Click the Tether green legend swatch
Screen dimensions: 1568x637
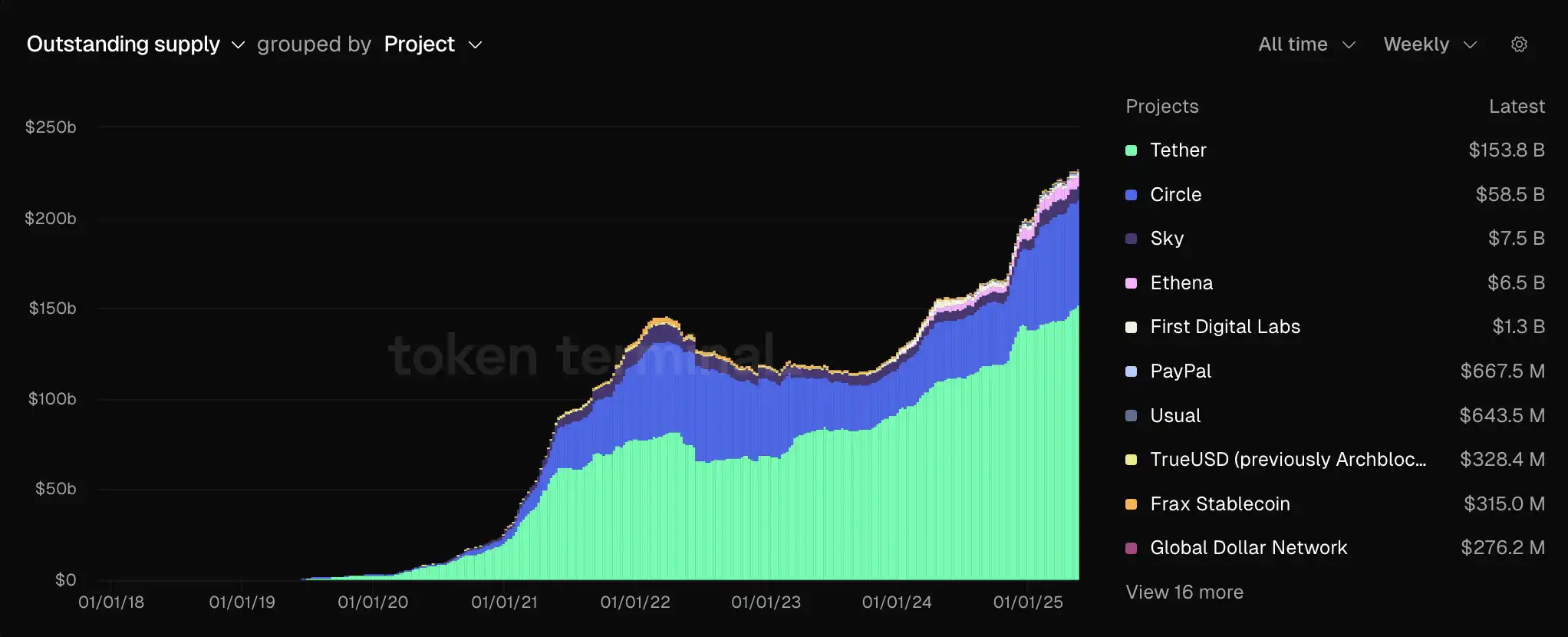click(x=1131, y=150)
